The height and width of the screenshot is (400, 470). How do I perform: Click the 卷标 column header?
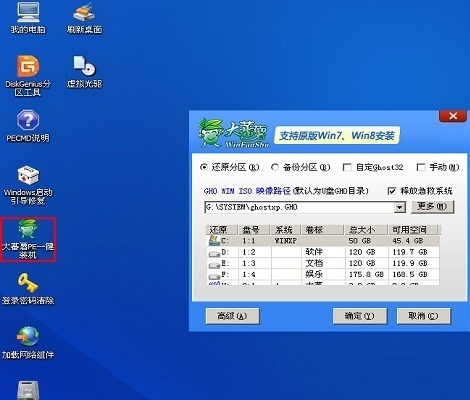pyautogui.click(x=323, y=230)
